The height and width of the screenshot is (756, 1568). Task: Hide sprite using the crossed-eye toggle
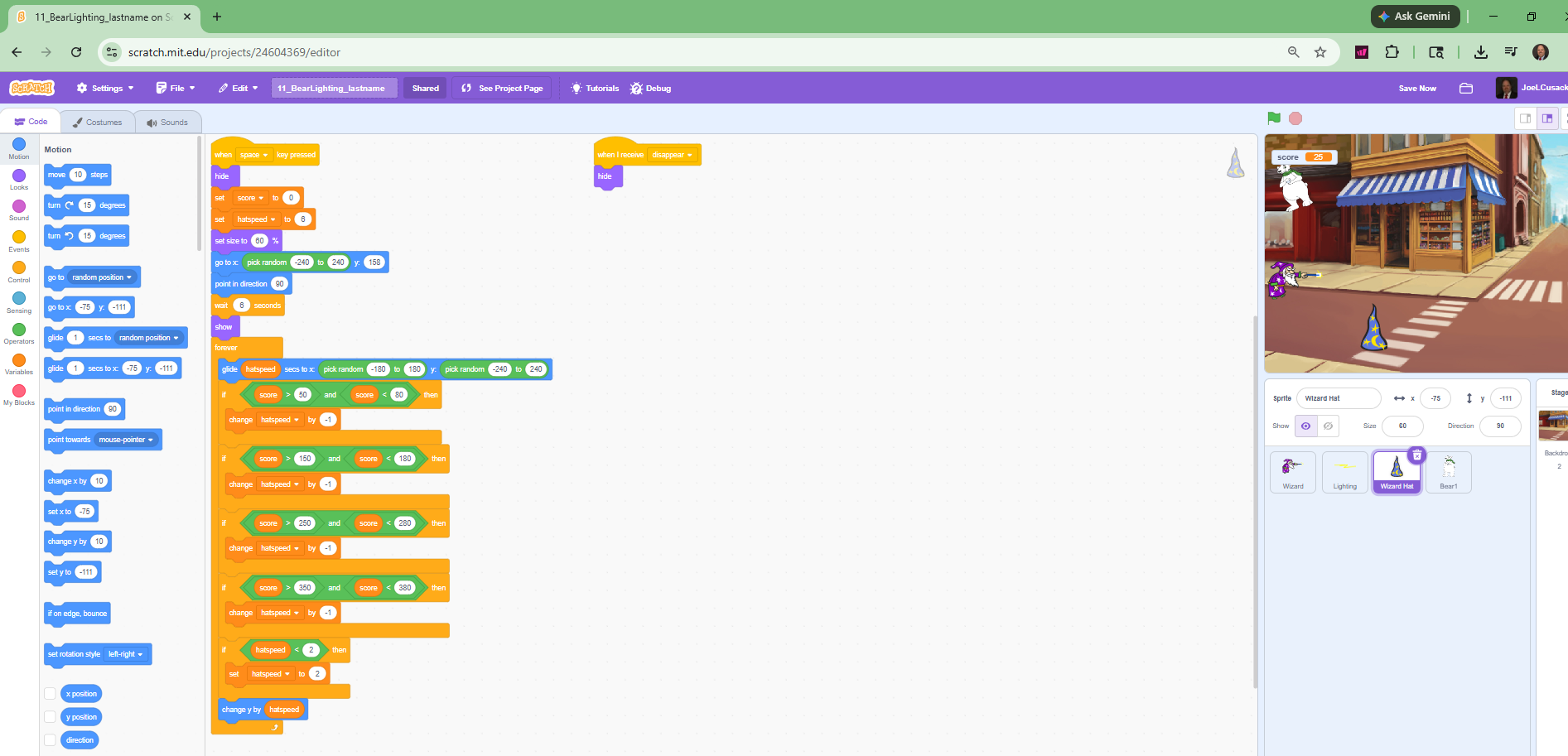1328,426
